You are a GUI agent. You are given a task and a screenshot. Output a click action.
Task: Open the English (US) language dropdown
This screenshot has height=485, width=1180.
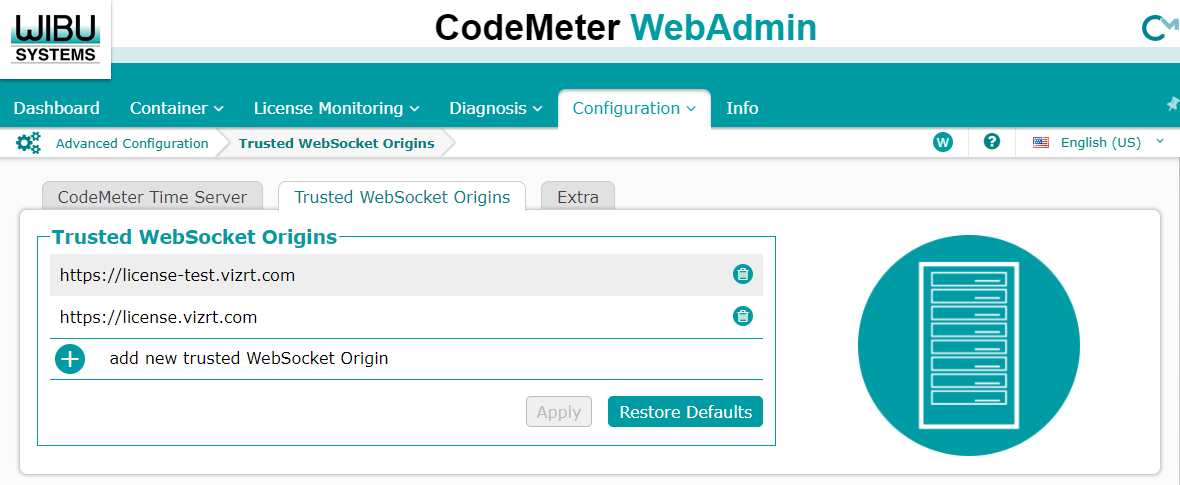point(1099,142)
